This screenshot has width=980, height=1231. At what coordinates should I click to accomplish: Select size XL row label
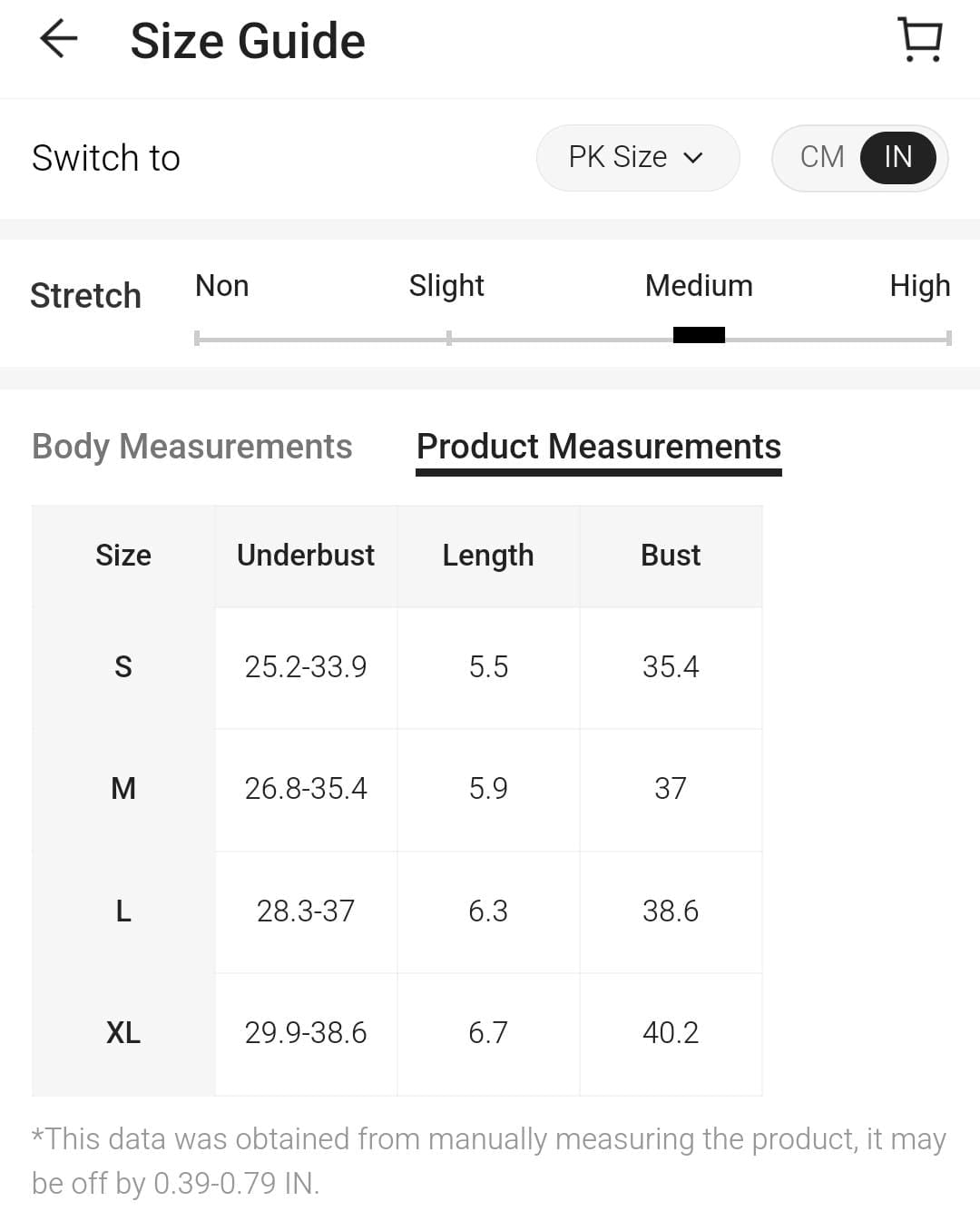123,1033
